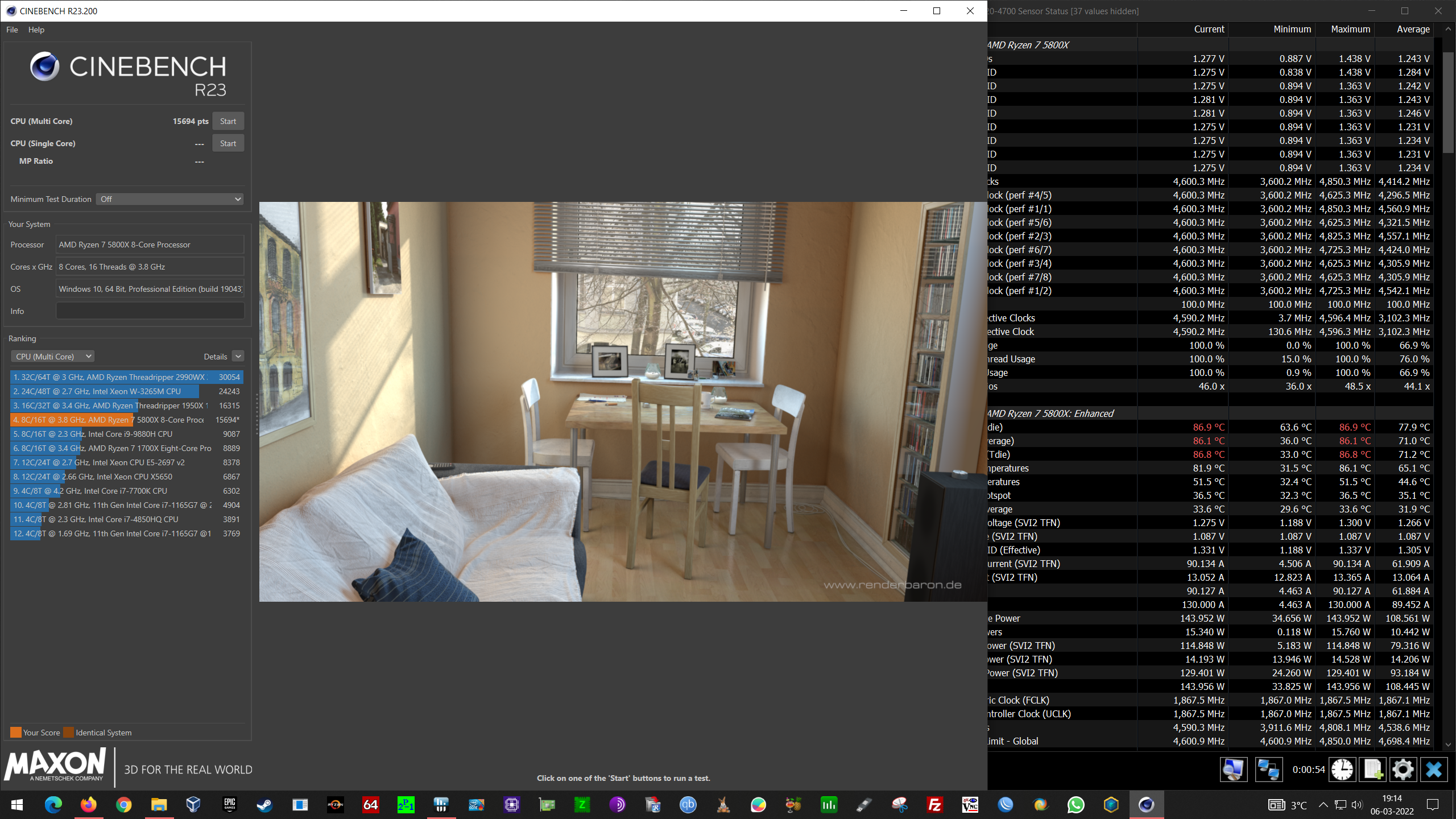This screenshot has width=1456, height=819.
Task: Click the Info input field
Action: click(x=150, y=311)
